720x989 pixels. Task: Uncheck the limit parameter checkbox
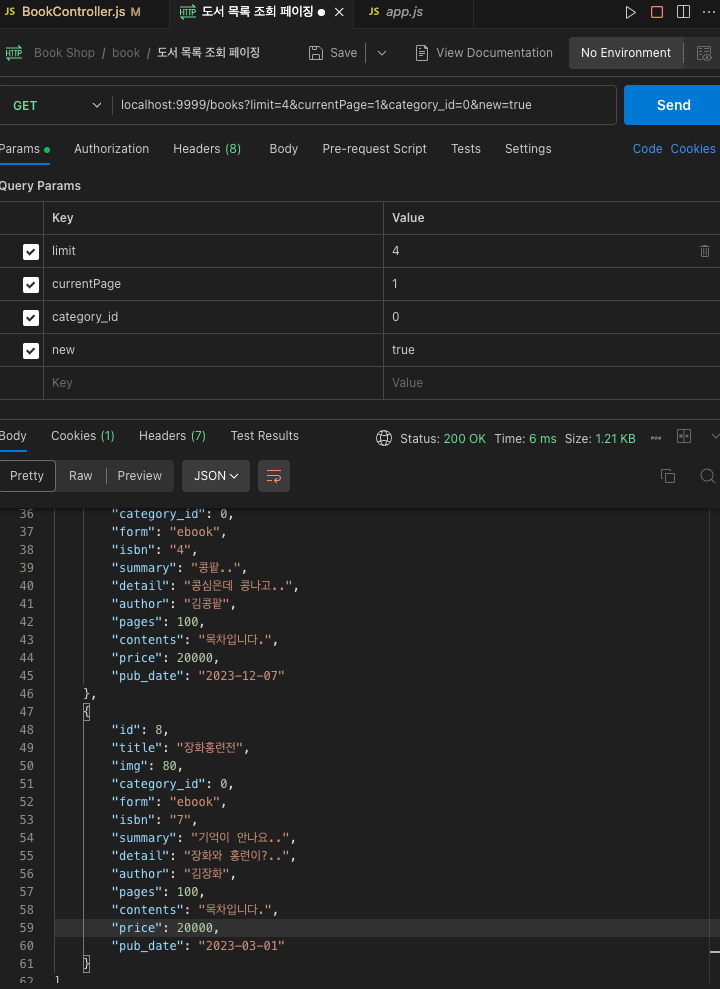coord(30,252)
